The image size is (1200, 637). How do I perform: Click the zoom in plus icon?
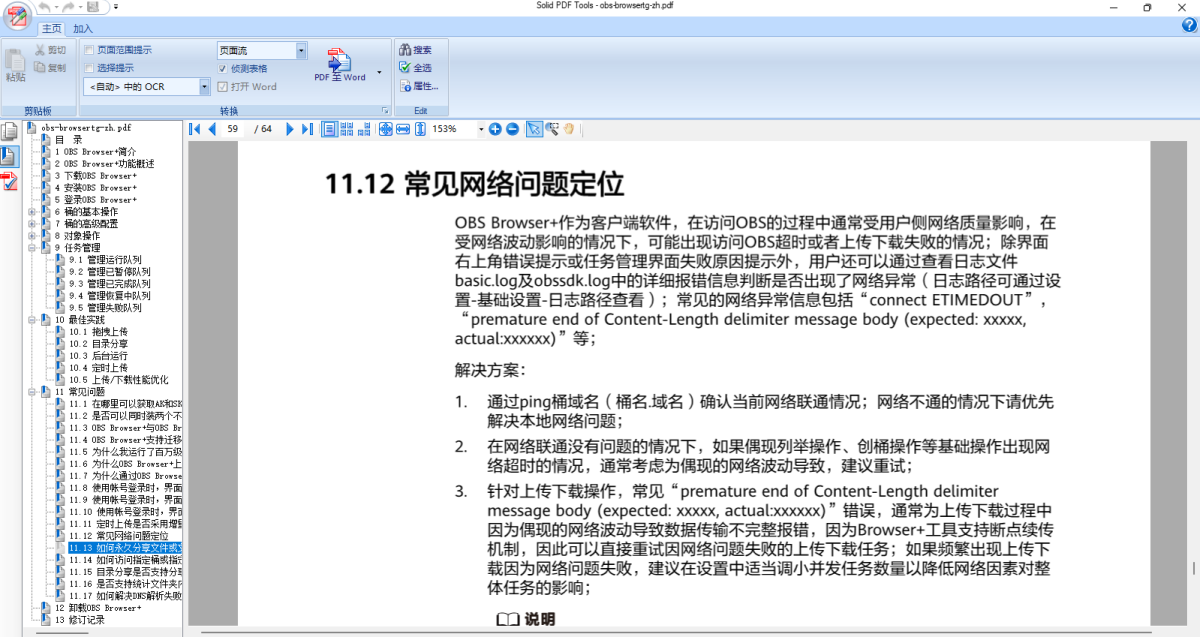tap(495, 129)
